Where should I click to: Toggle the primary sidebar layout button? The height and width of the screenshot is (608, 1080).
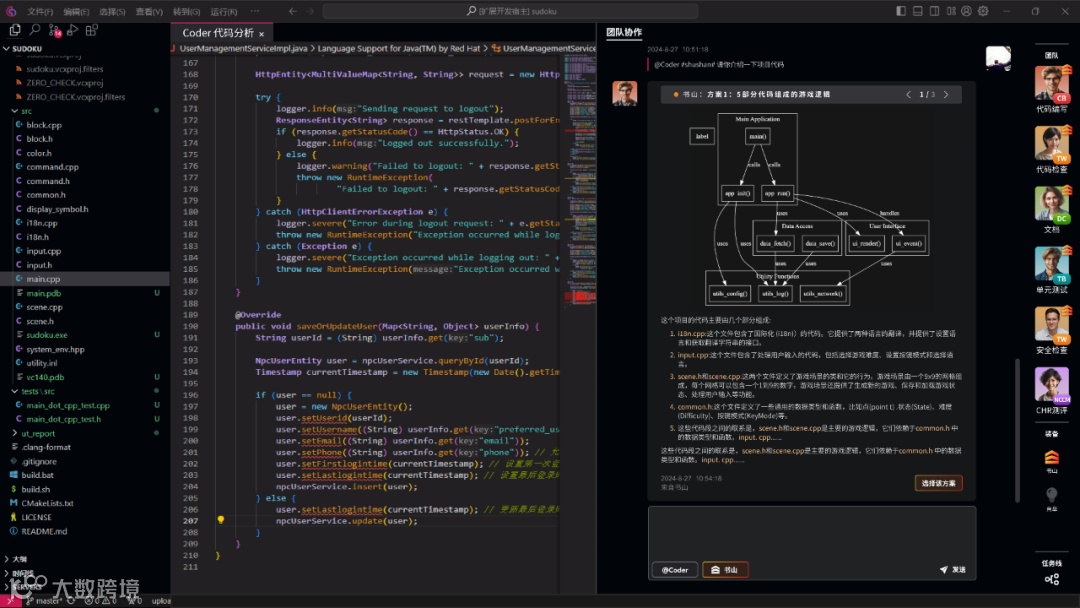pyautogui.click(x=900, y=11)
